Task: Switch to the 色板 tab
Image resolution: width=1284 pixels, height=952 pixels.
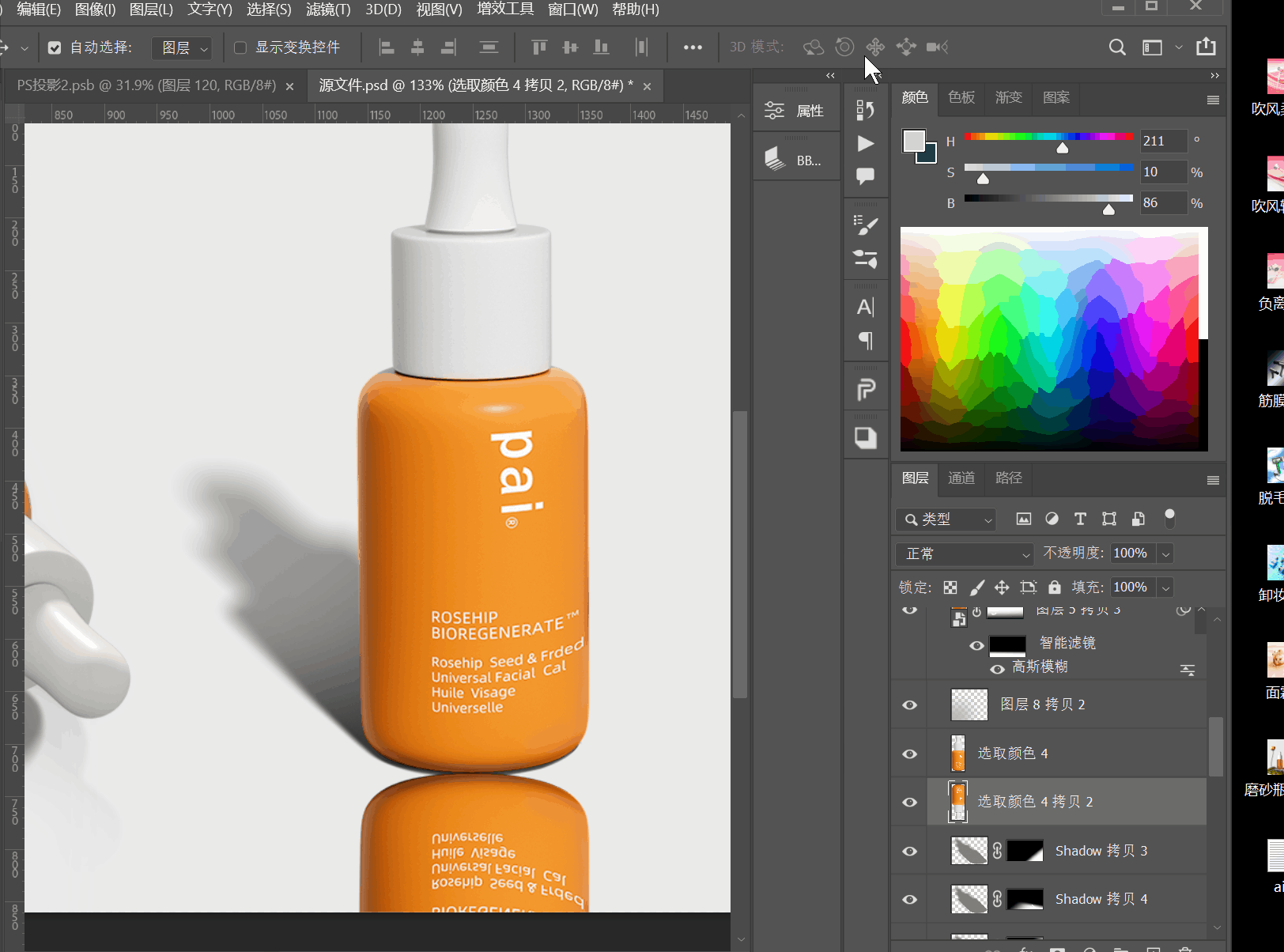Action: tap(961, 97)
